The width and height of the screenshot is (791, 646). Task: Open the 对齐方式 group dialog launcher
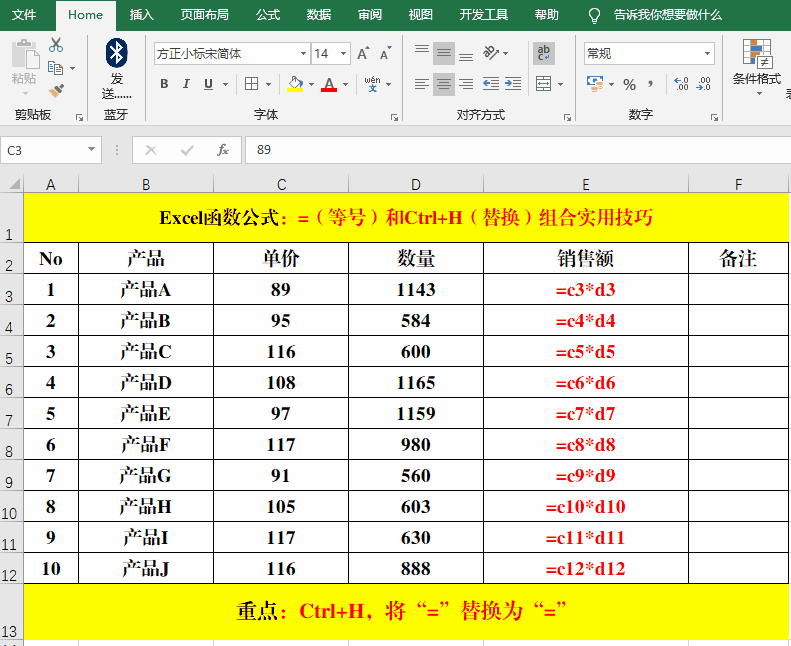(567, 118)
